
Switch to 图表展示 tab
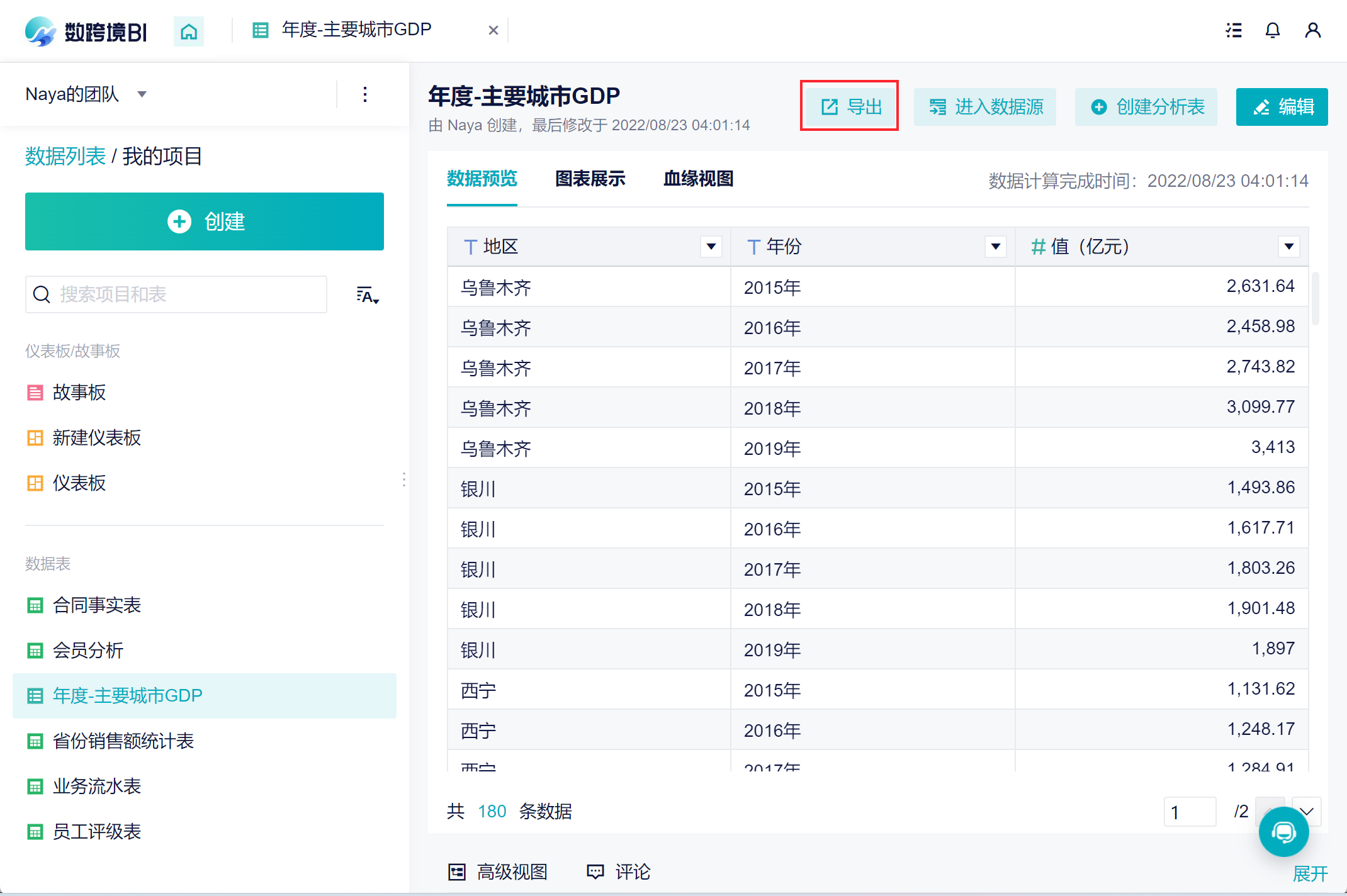coord(590,179)
